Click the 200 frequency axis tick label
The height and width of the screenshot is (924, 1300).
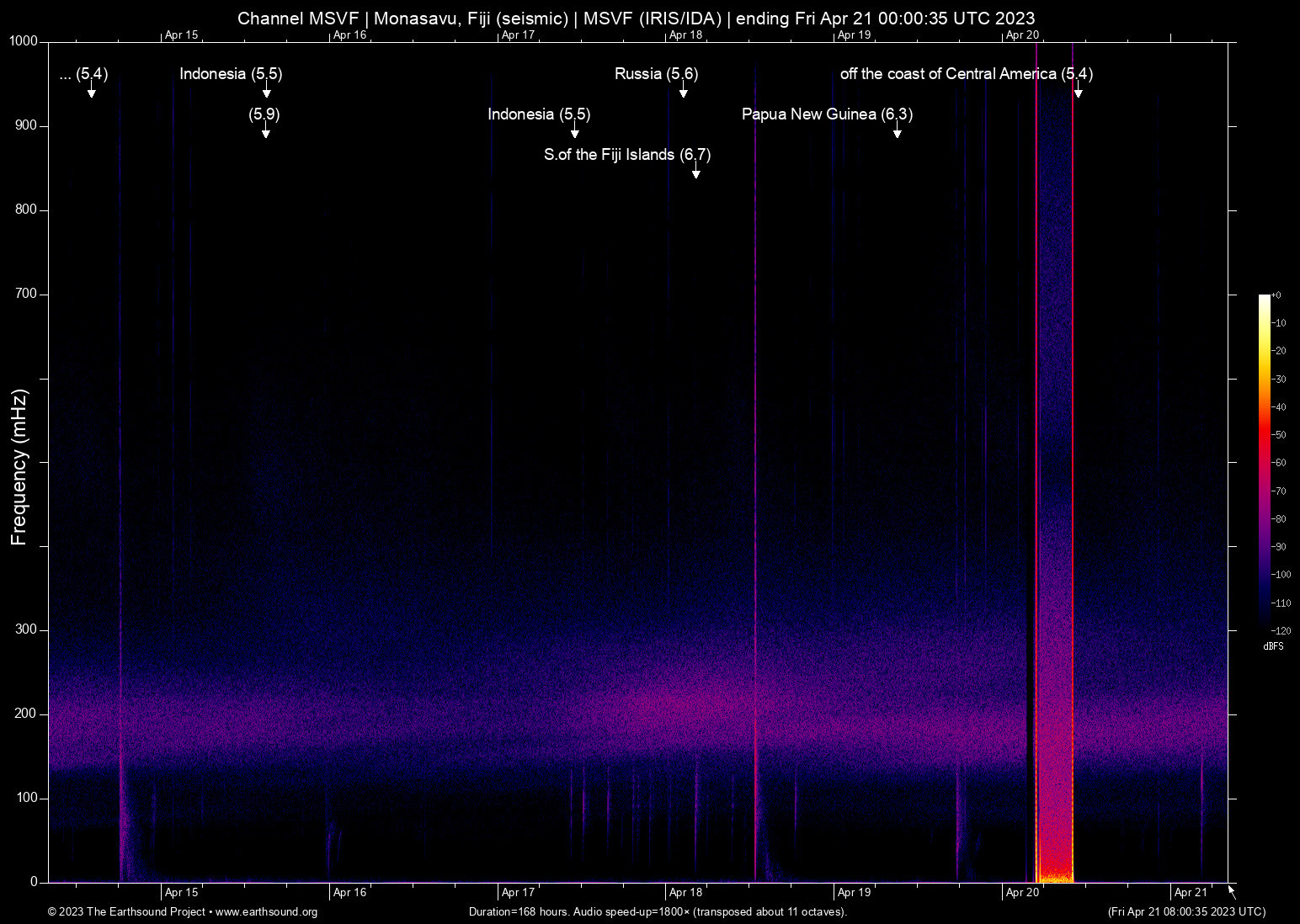pyautogui.click(x=26, y=714)
